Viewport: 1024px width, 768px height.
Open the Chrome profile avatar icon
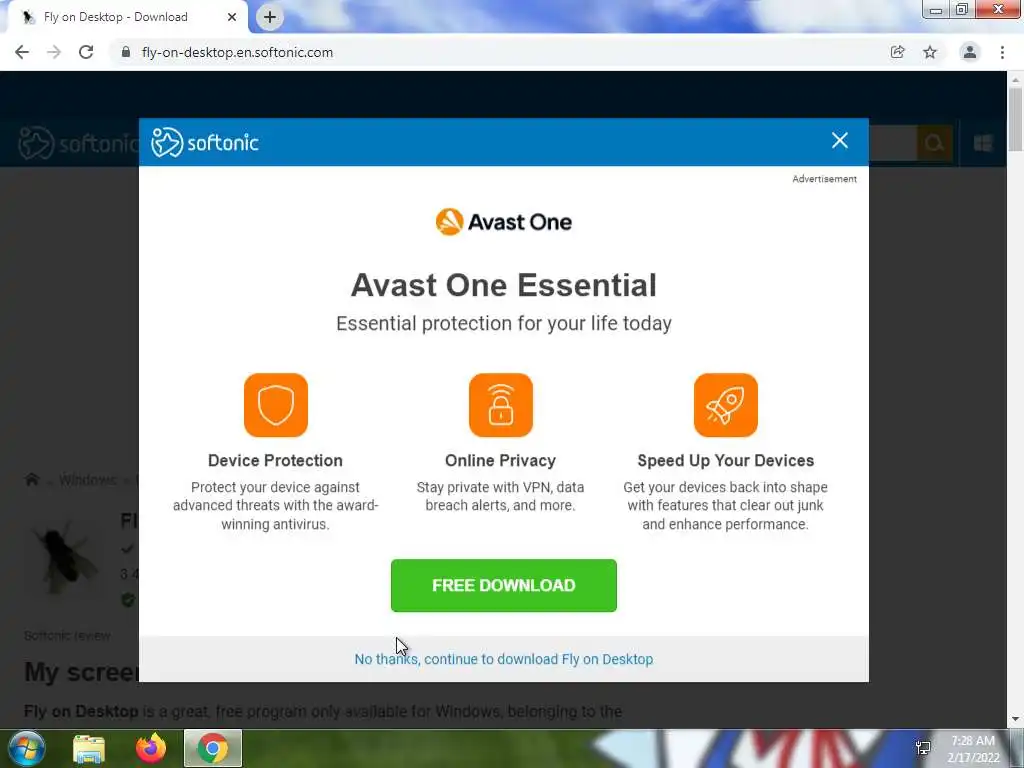(970, 52)
